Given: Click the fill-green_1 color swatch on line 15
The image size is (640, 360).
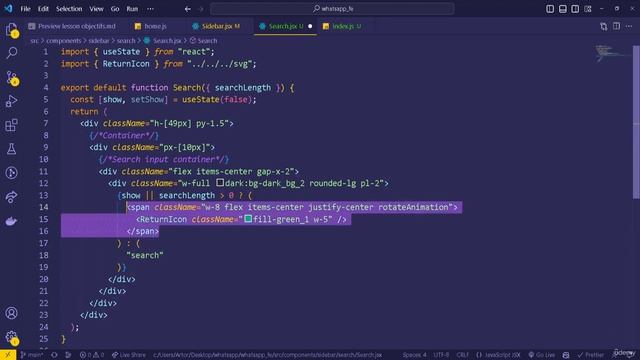Looking at the screenshot, I should 248,218.
